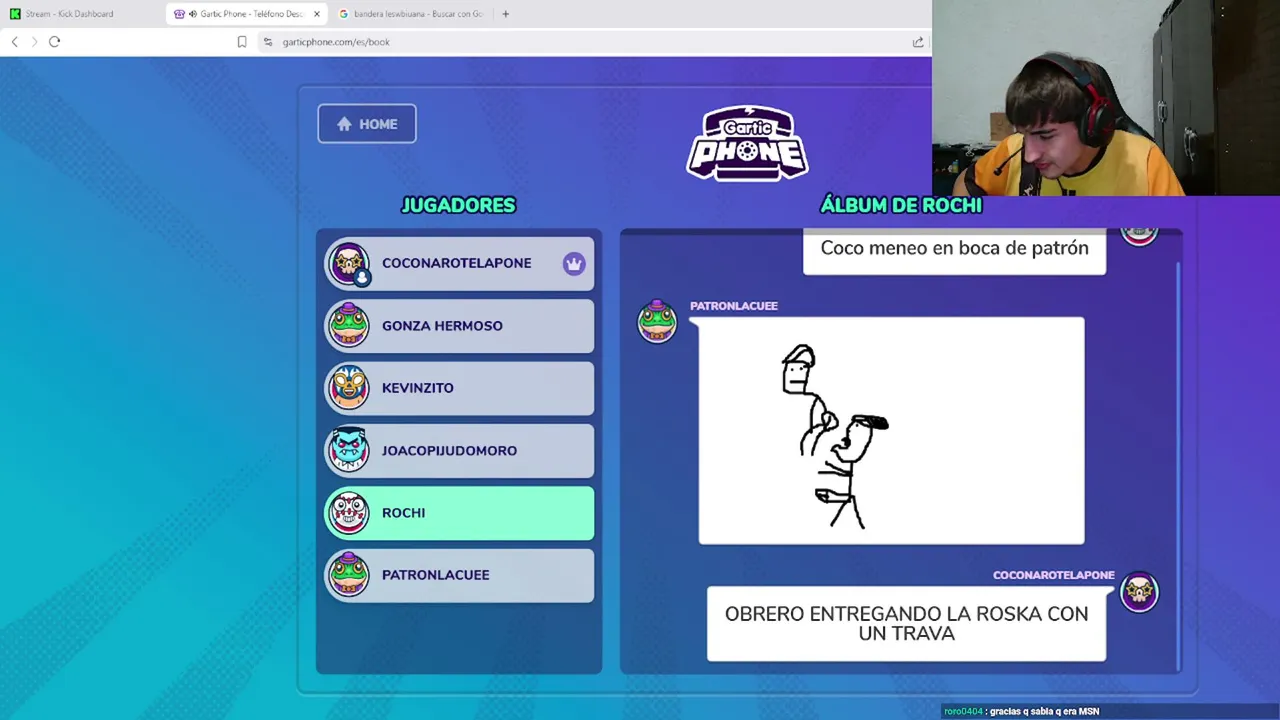Click COCONAROTELAPONE's avatar beside the album caption
1280x720 pixels.
1139,591
